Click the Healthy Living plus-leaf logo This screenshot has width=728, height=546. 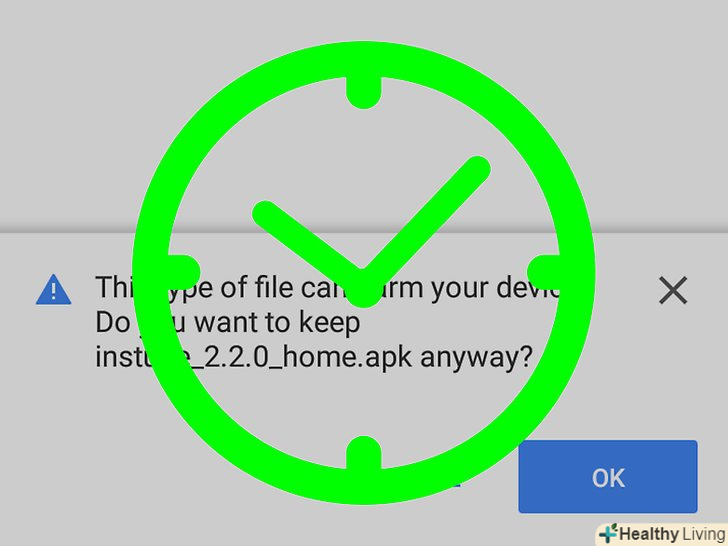[608, 533]
